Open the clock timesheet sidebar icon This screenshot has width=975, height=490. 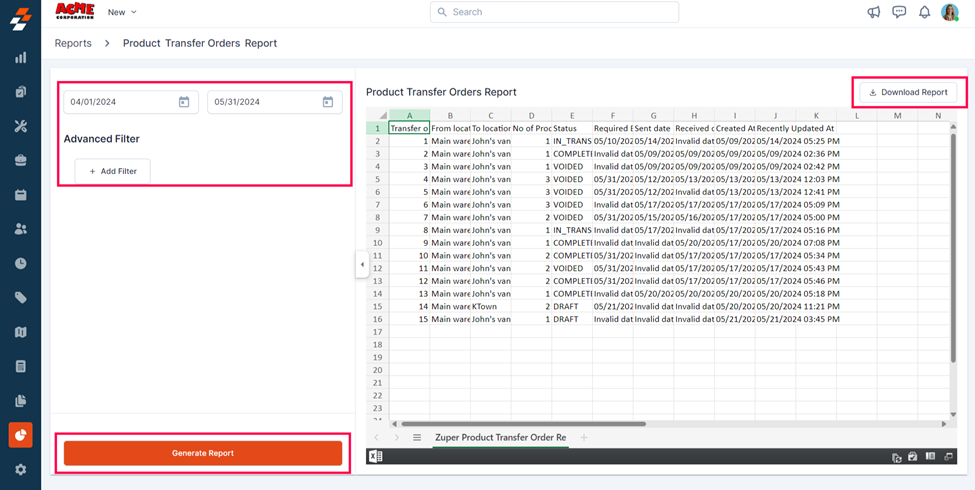tap(20, 264)
